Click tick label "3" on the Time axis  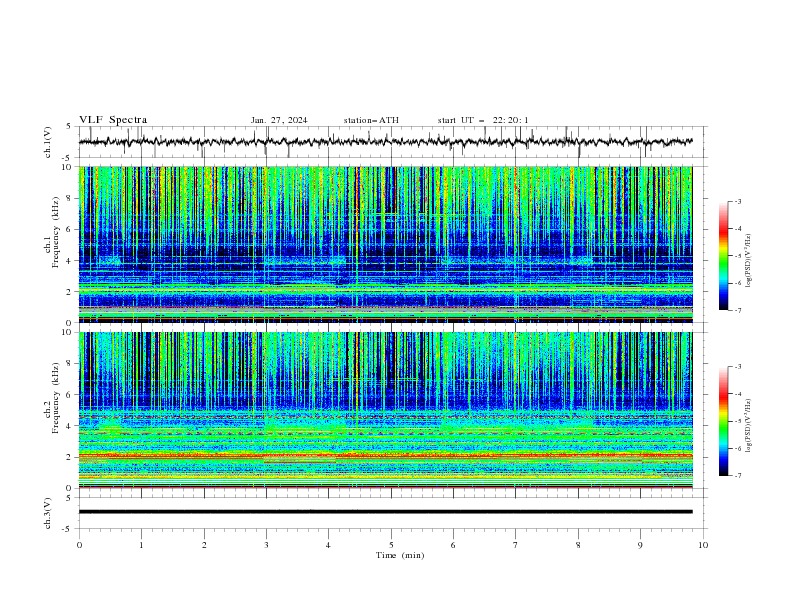click(266, 545)
